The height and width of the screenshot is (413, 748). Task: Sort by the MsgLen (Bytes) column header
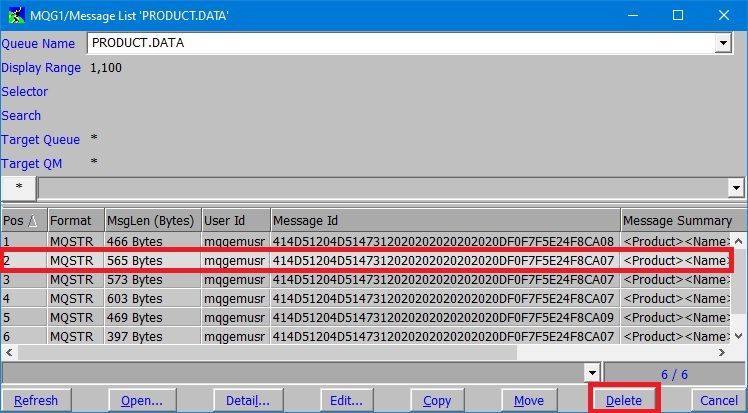click(x=153, y=220)
